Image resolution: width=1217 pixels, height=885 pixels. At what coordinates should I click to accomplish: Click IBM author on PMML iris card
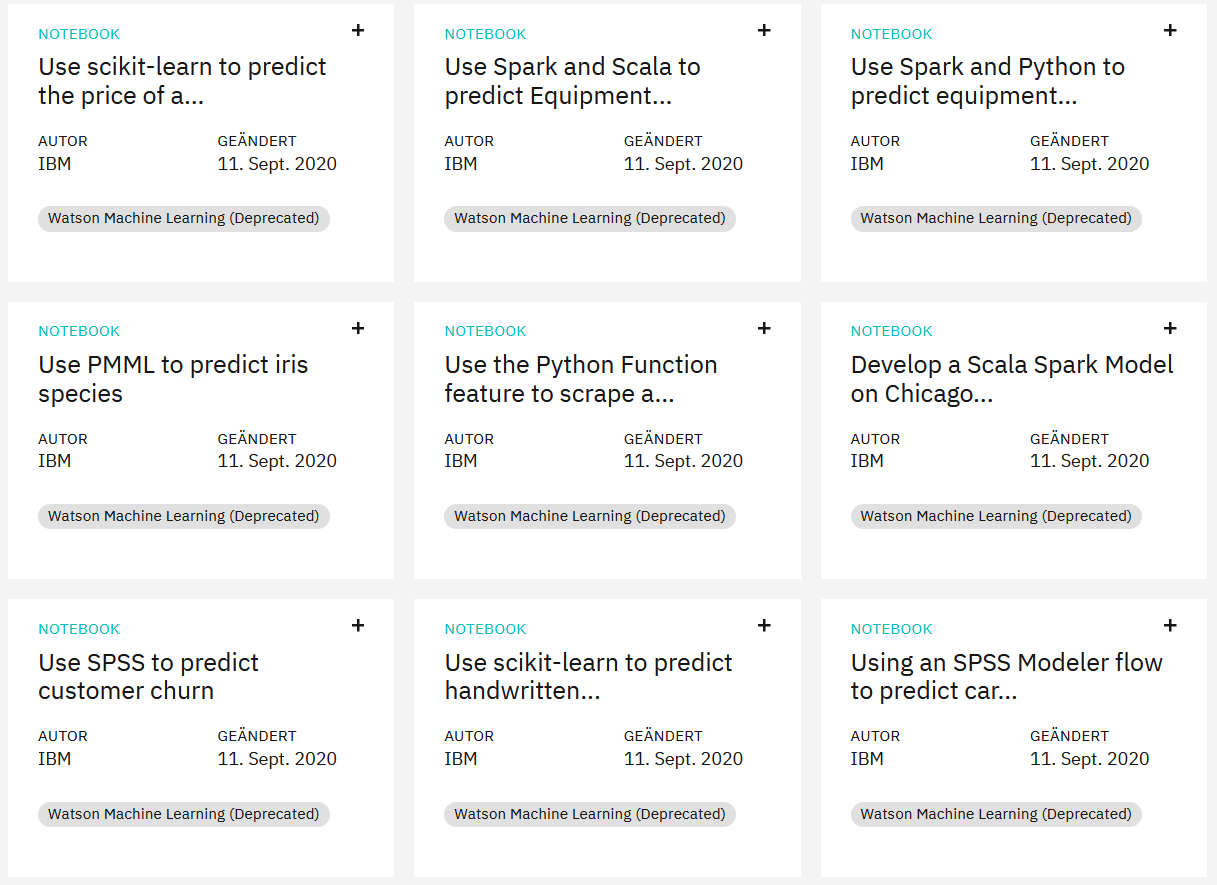click(55, 461)
